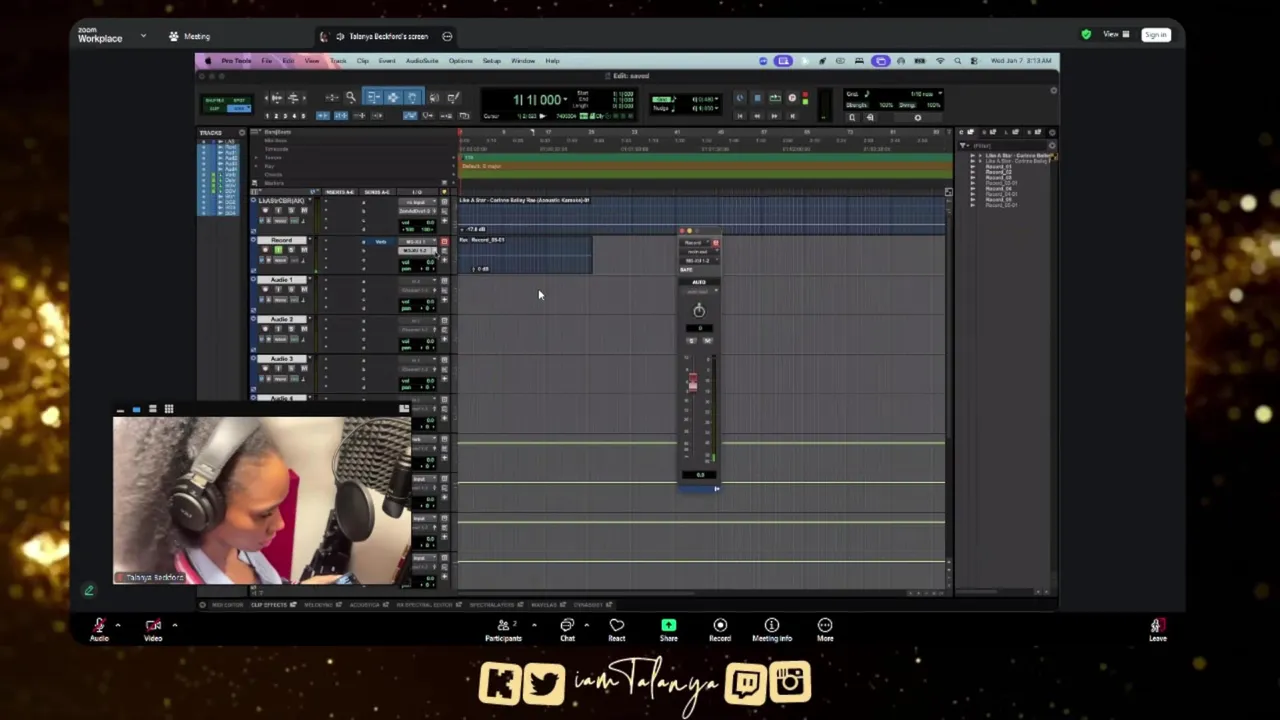Open 'no input' selector on first track
Viewport: 1280px width, 720px height.
pyautogui.click(x=417, y=202)
